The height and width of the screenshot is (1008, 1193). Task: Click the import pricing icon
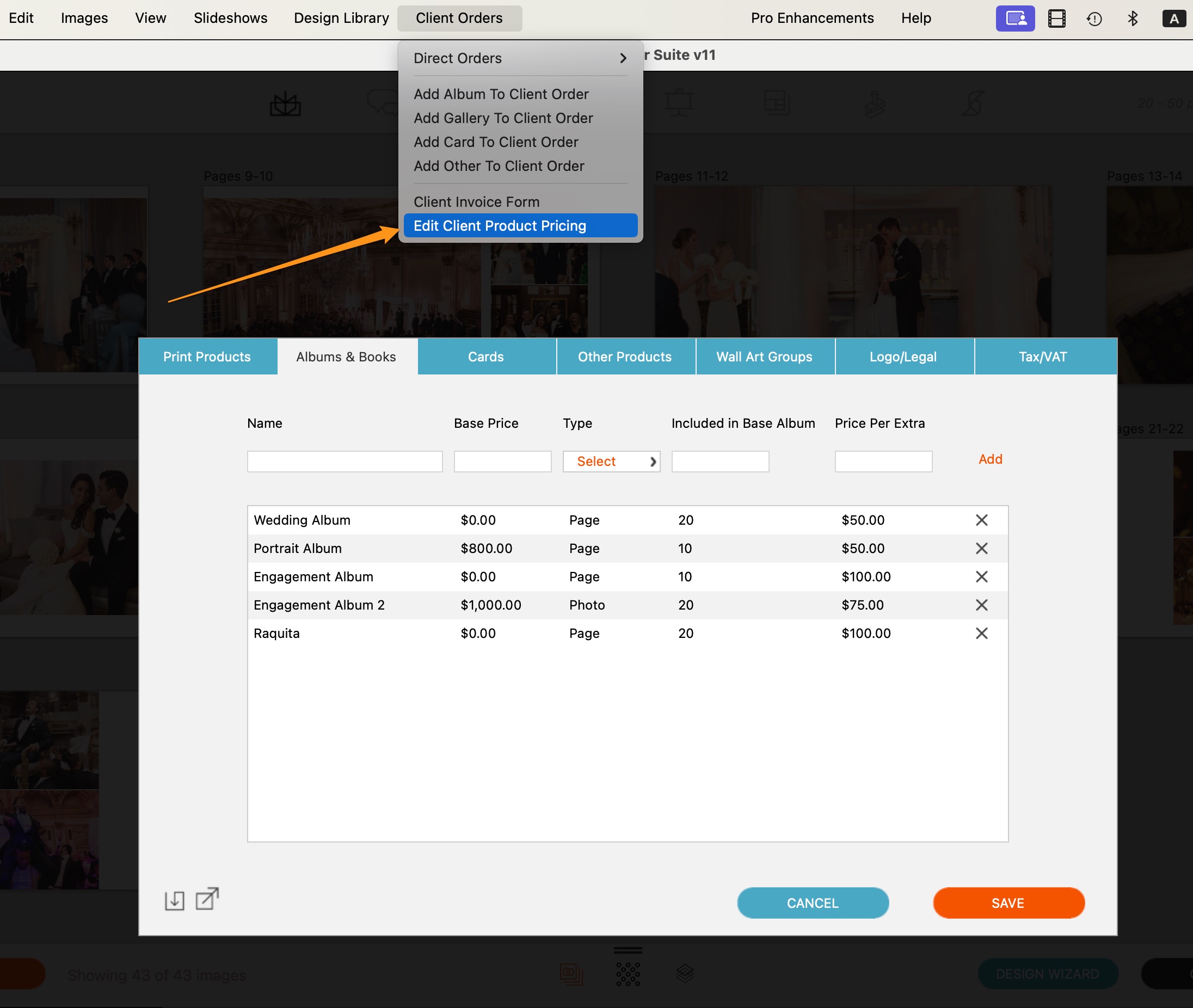[174, 900]
